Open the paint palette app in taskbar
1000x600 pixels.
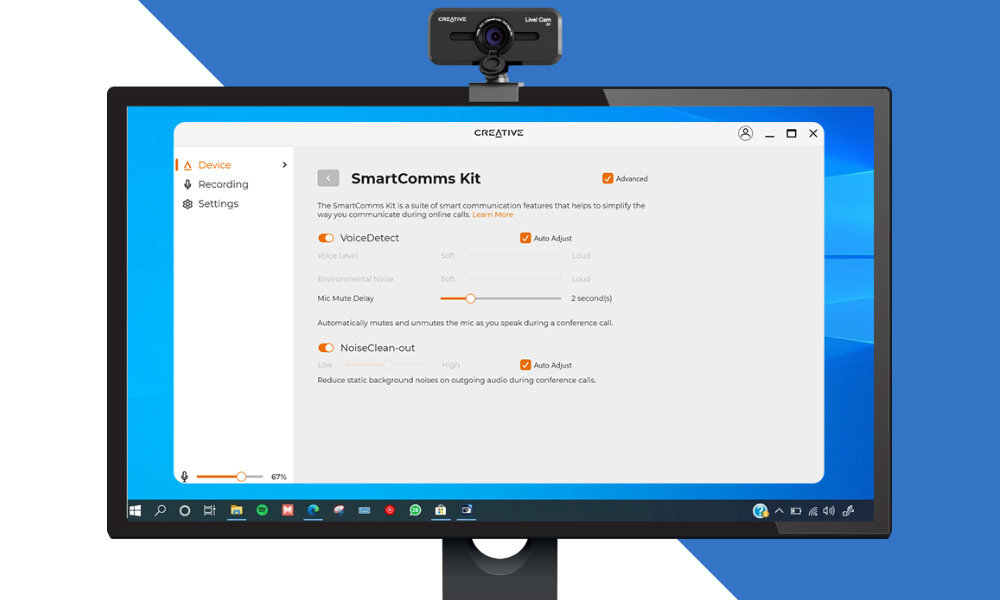339,510
